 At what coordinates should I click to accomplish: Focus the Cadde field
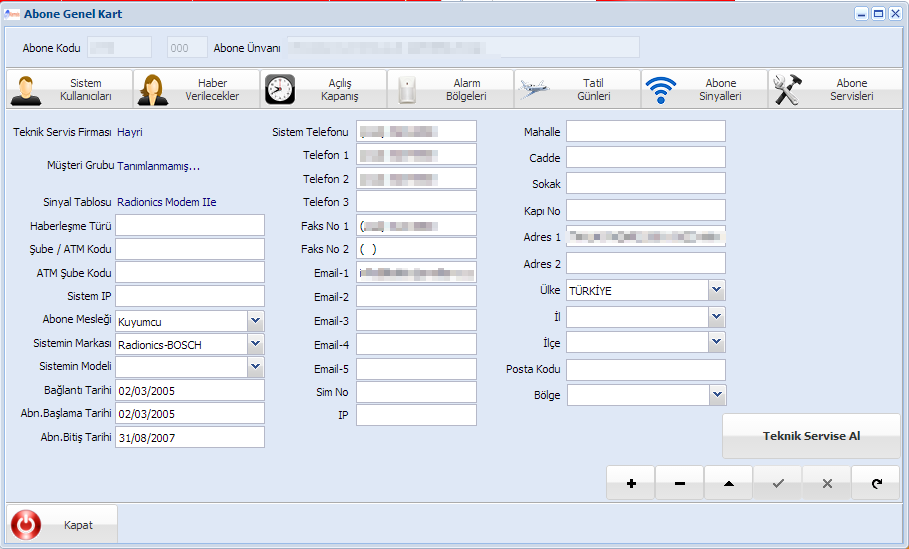[x=646, y=157]
